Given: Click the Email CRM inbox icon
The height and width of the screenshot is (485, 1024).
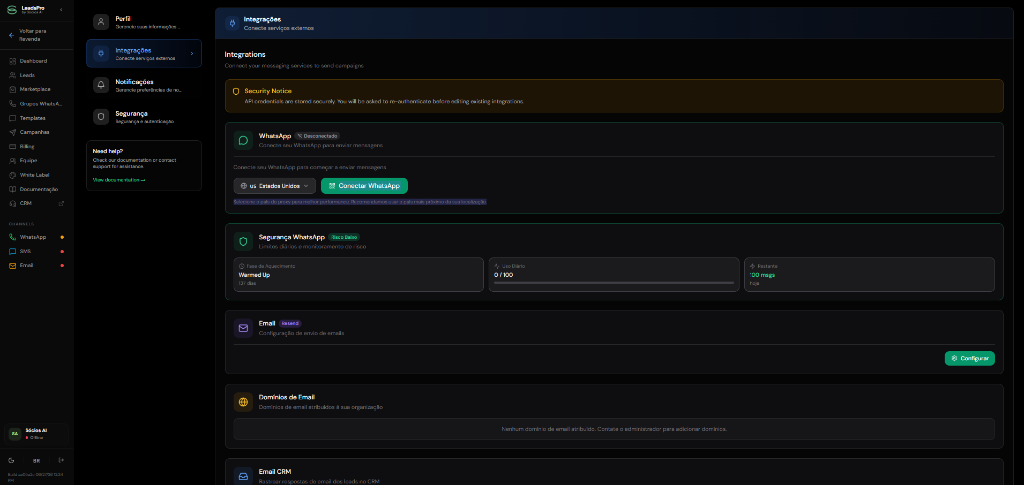Looking at the screenshot, I should tap(243, 477).
